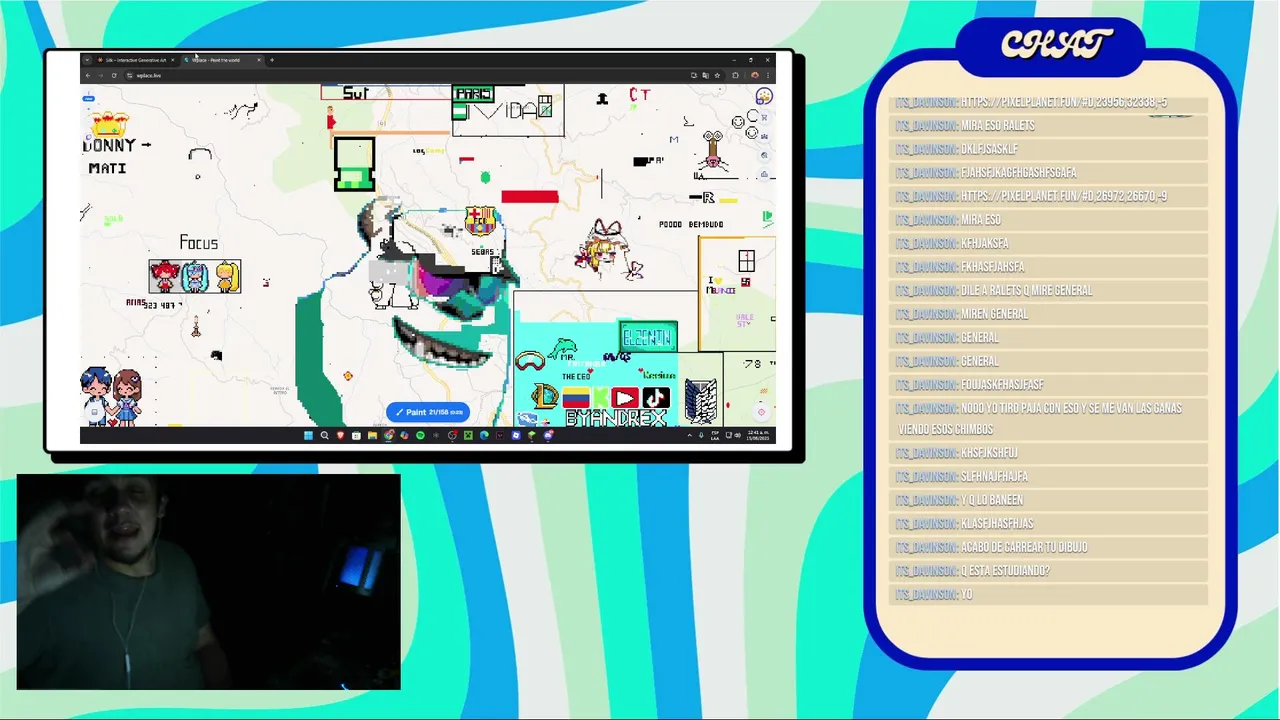
Task: Open the Chrome three-dot menu
Action: [x=768, y=75]
